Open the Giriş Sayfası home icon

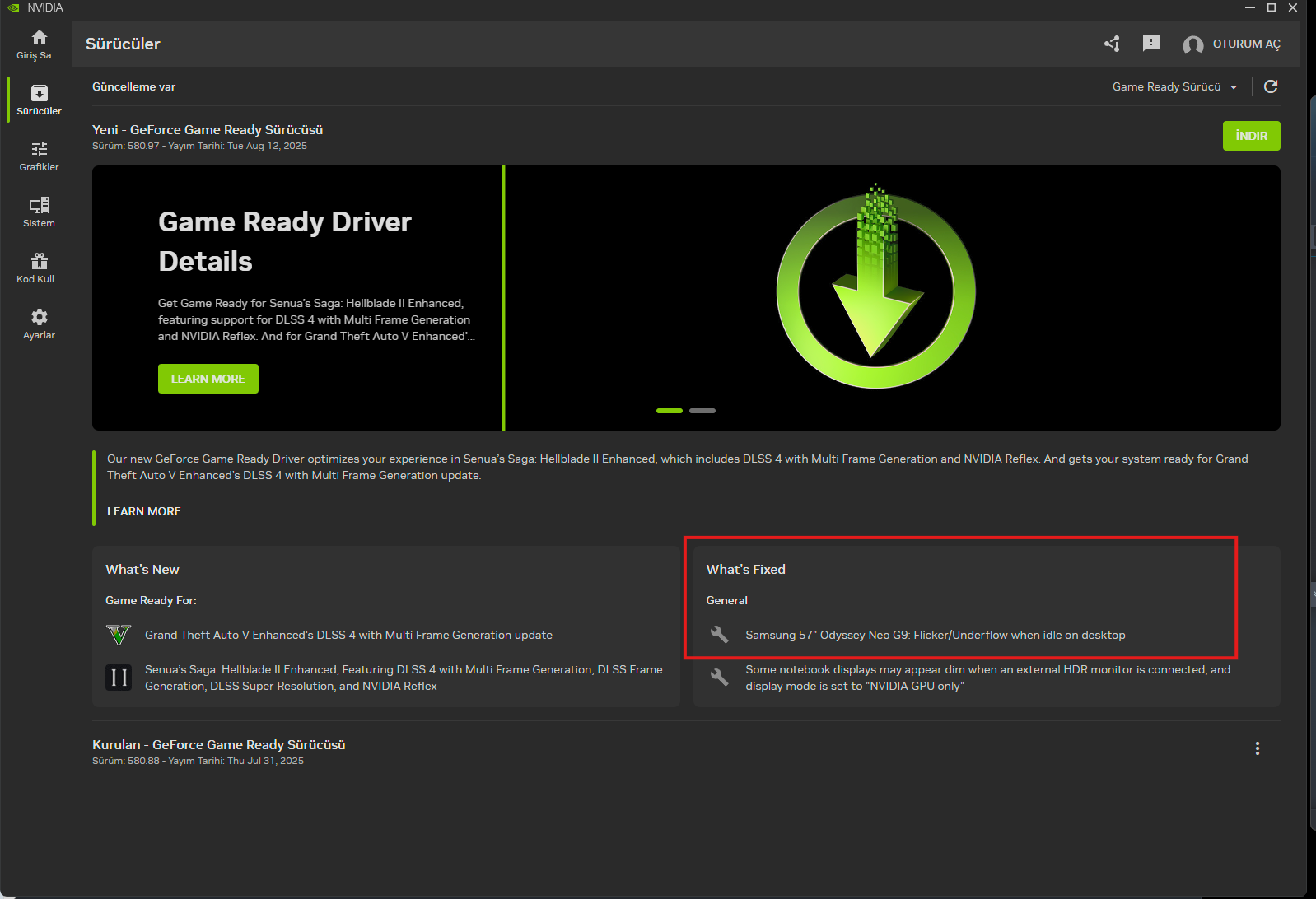tap(39, 38)
